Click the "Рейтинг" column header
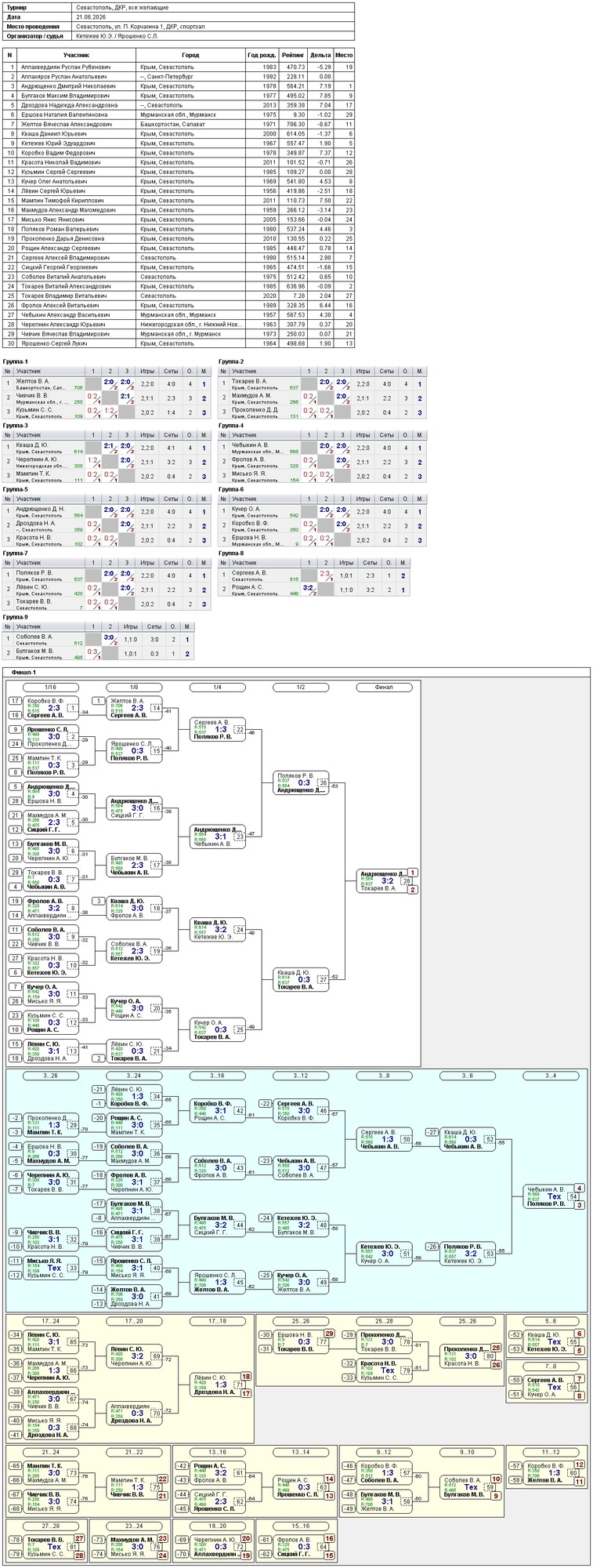The image size is (593, 1568). click(293, 56)
